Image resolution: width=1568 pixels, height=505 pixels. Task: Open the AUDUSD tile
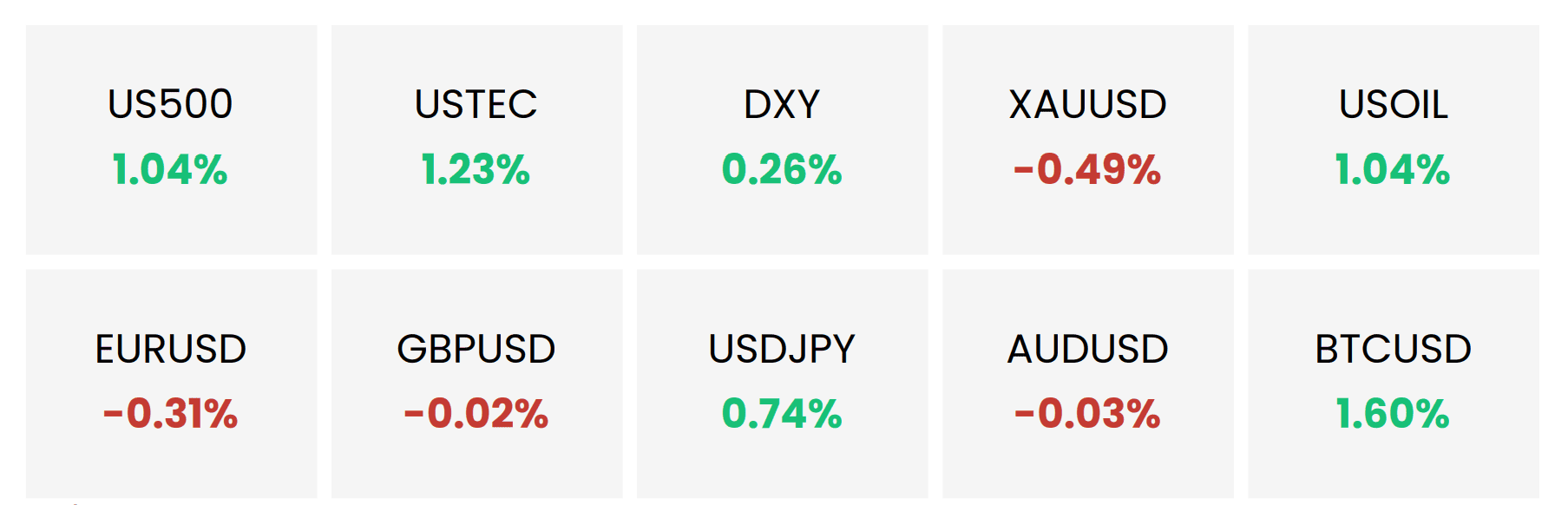click(1087, 384)
